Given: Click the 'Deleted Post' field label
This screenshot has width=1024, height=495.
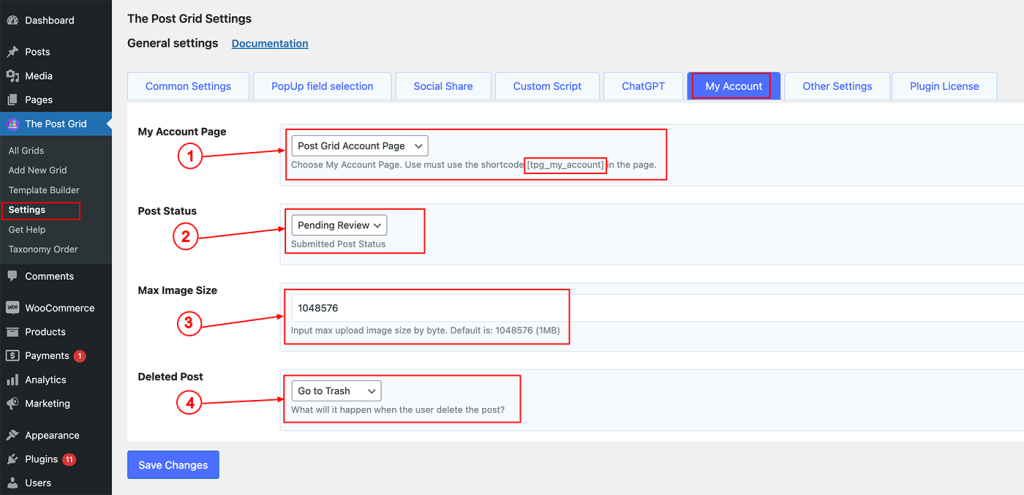Looking at the screenshot, I should [x=170, y=377].
